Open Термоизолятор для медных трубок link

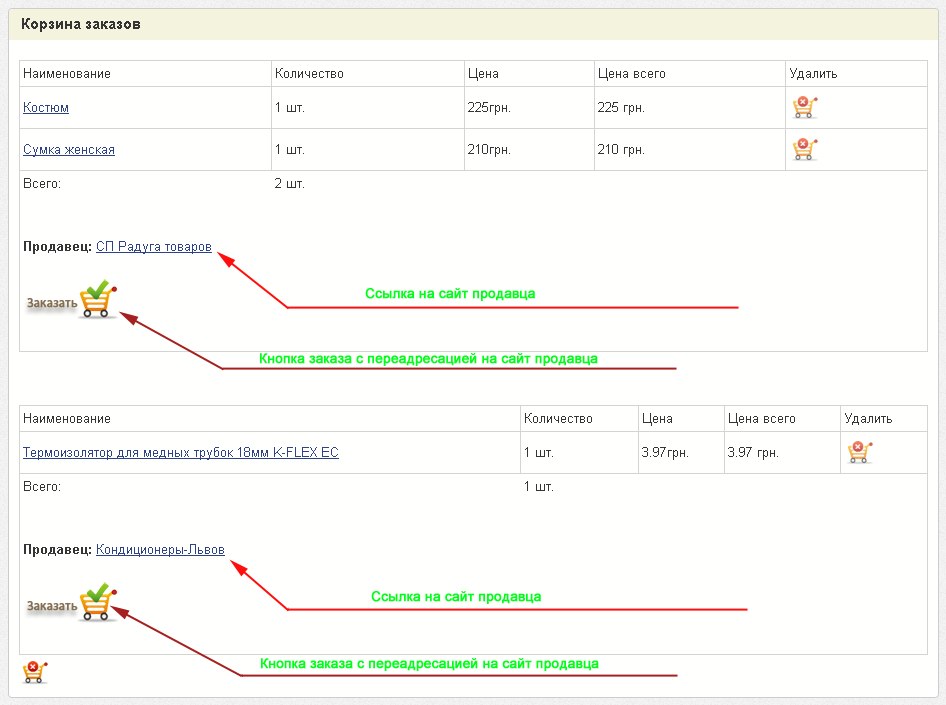[x=181, y=453]
